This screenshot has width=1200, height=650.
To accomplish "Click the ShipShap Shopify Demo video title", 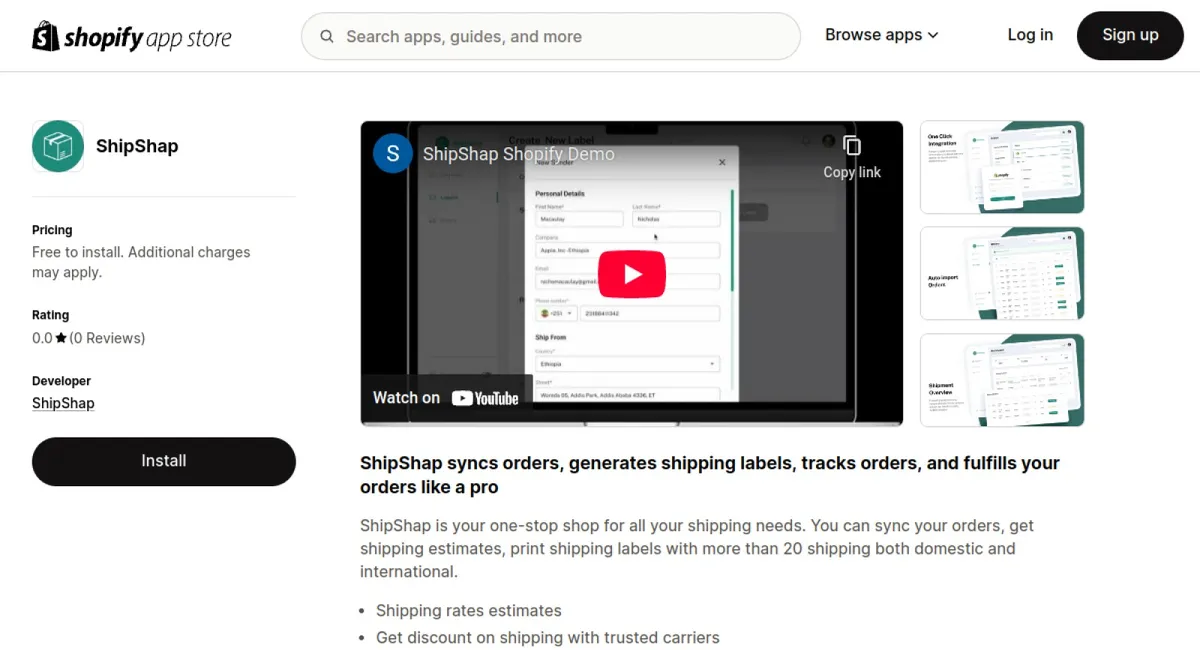I will 518,154.
